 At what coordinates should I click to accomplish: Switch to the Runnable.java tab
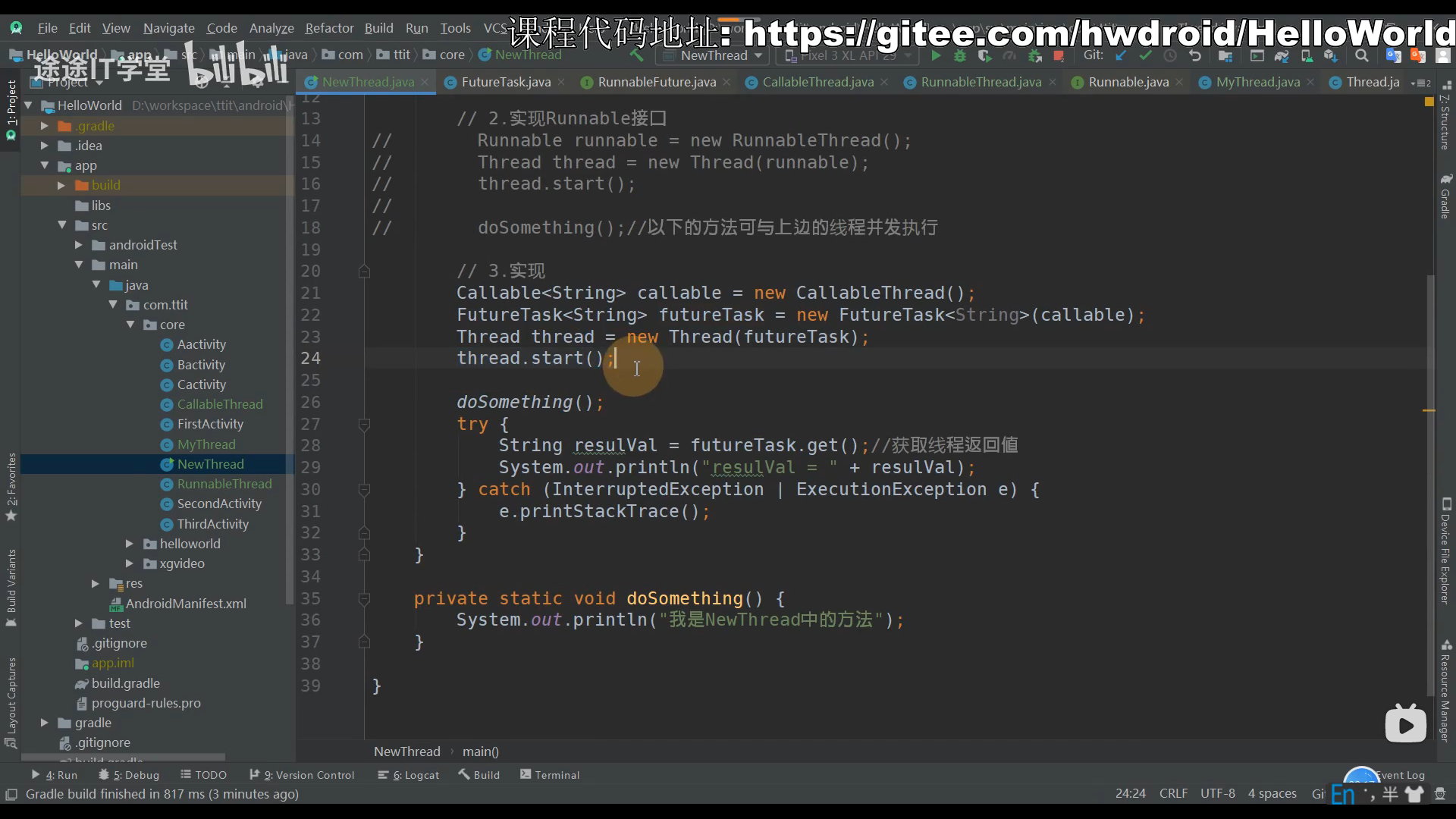tap(1128, 82)
